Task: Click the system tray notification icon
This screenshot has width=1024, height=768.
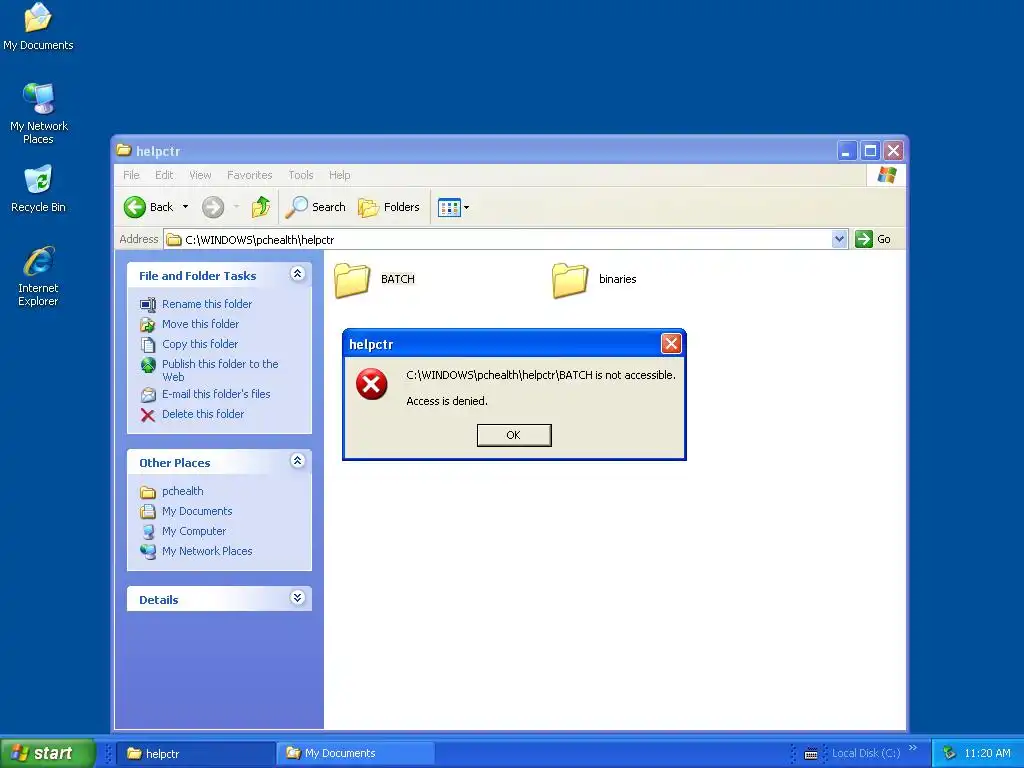Action: (950, 754)
